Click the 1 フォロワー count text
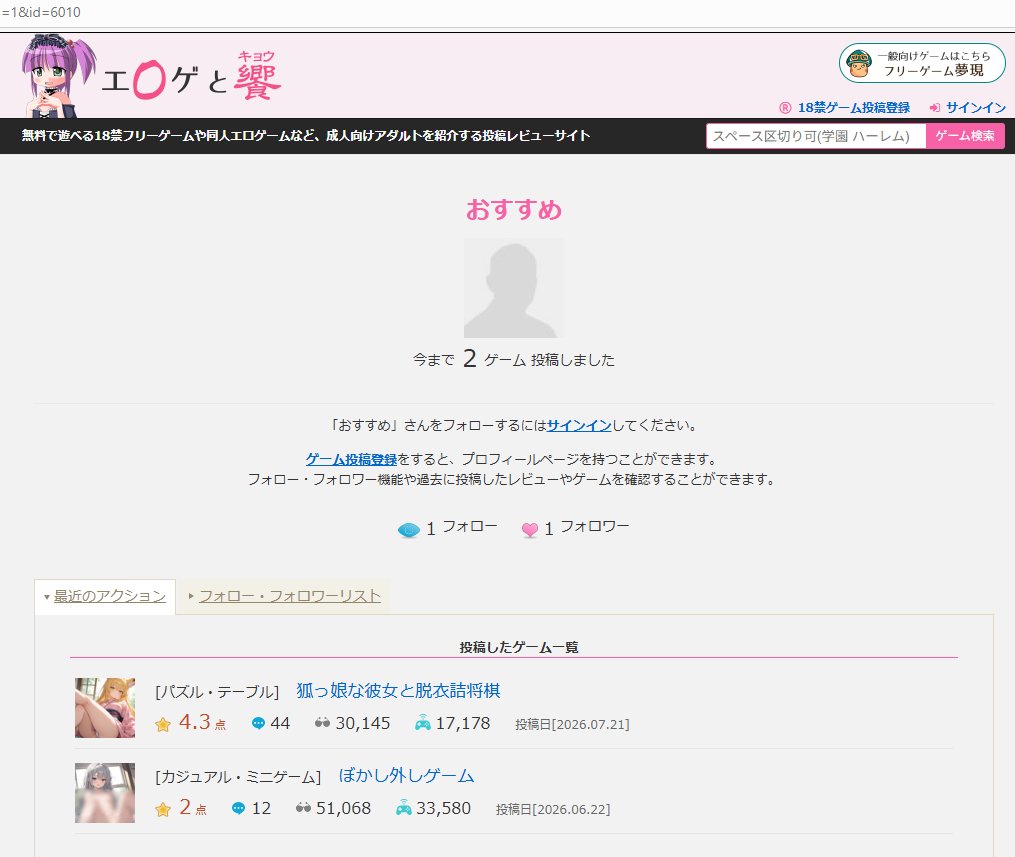Viewport: 1015px width, 857px height. click(586, 528)
